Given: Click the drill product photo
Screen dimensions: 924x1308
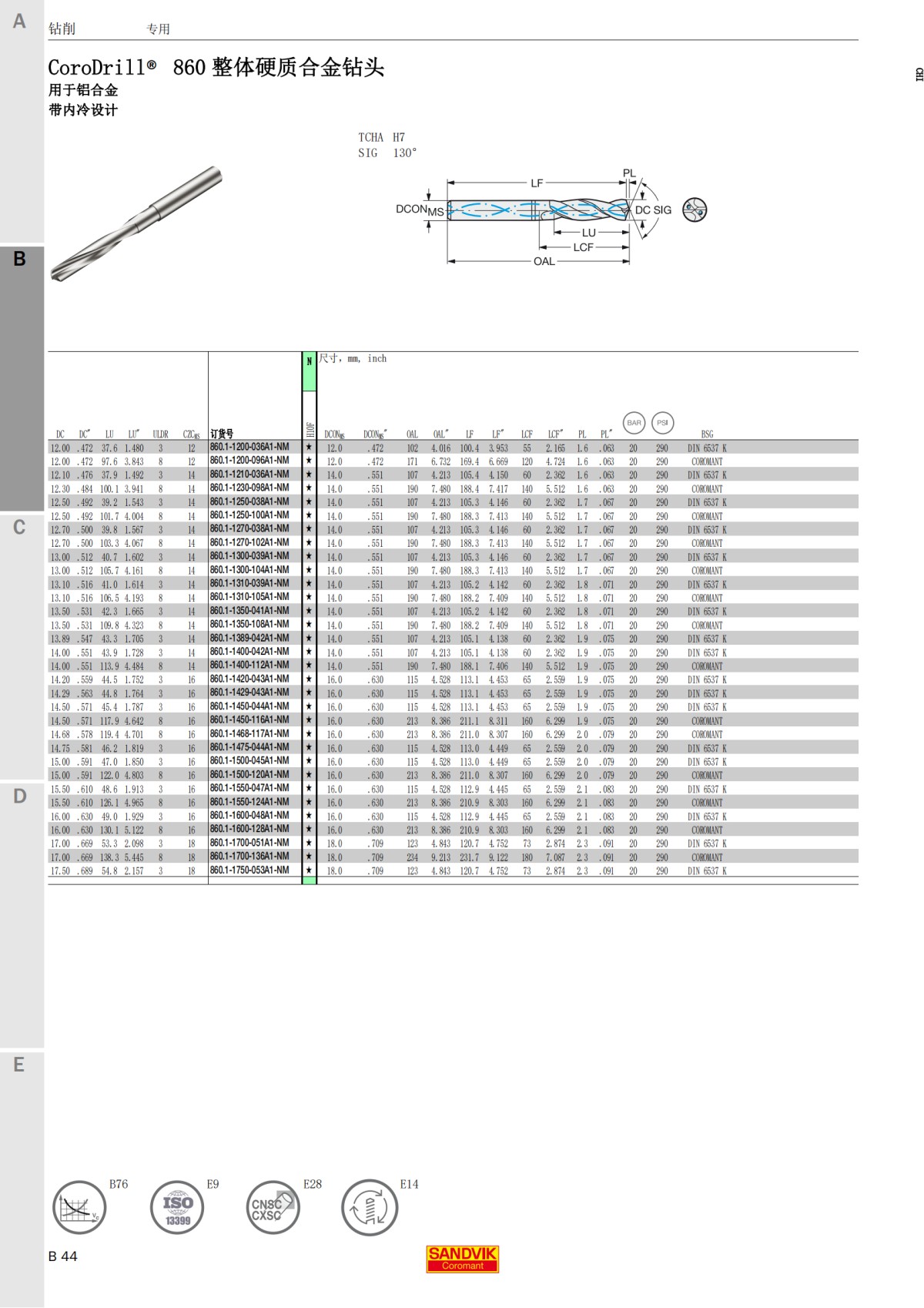Looking at the screenshot, I should 136,223.
